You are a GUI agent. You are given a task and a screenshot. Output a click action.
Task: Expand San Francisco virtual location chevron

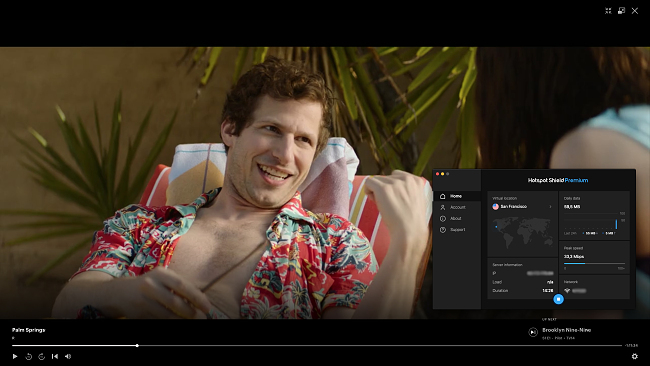551,206
